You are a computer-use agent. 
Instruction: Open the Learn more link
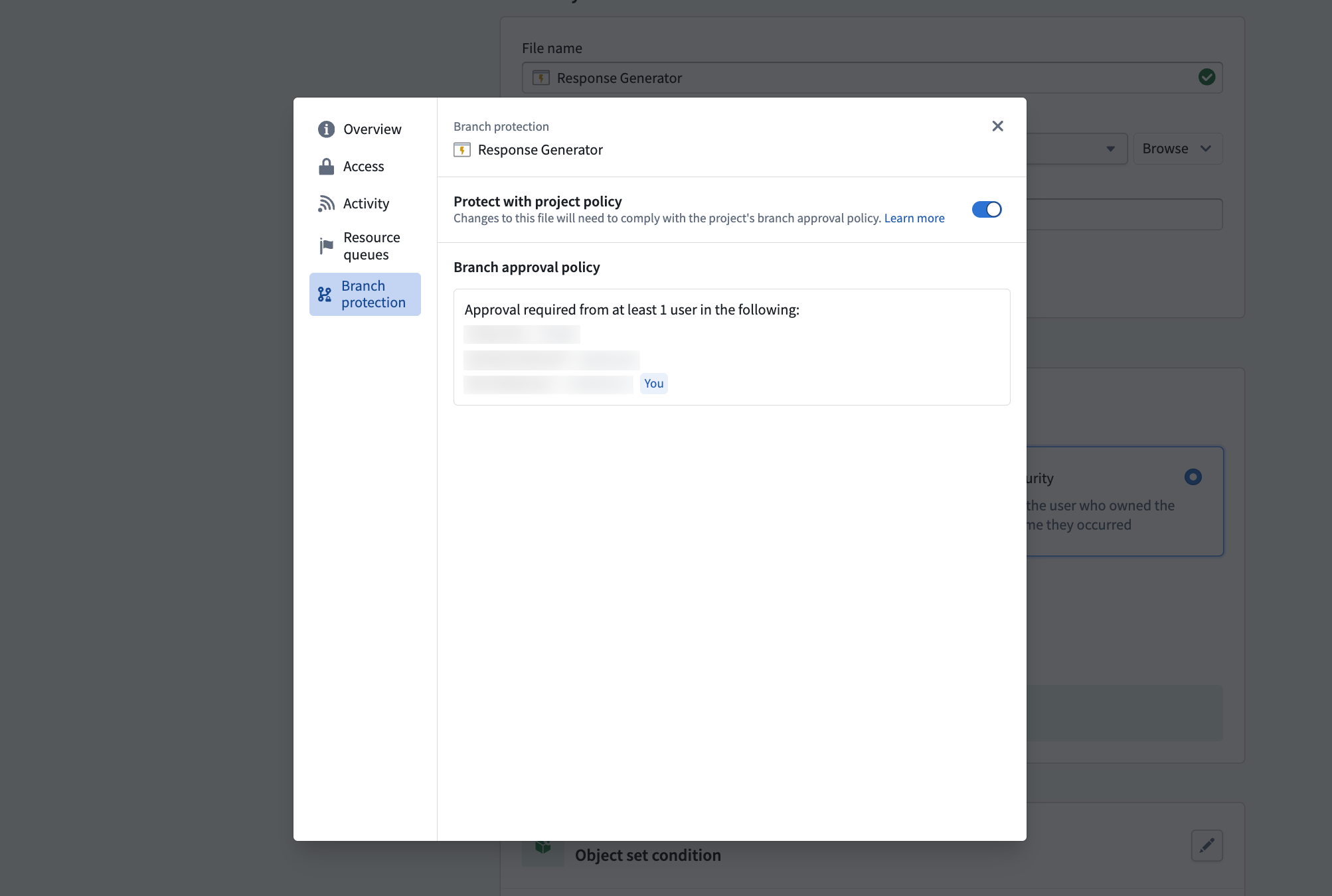pos(914,218)
